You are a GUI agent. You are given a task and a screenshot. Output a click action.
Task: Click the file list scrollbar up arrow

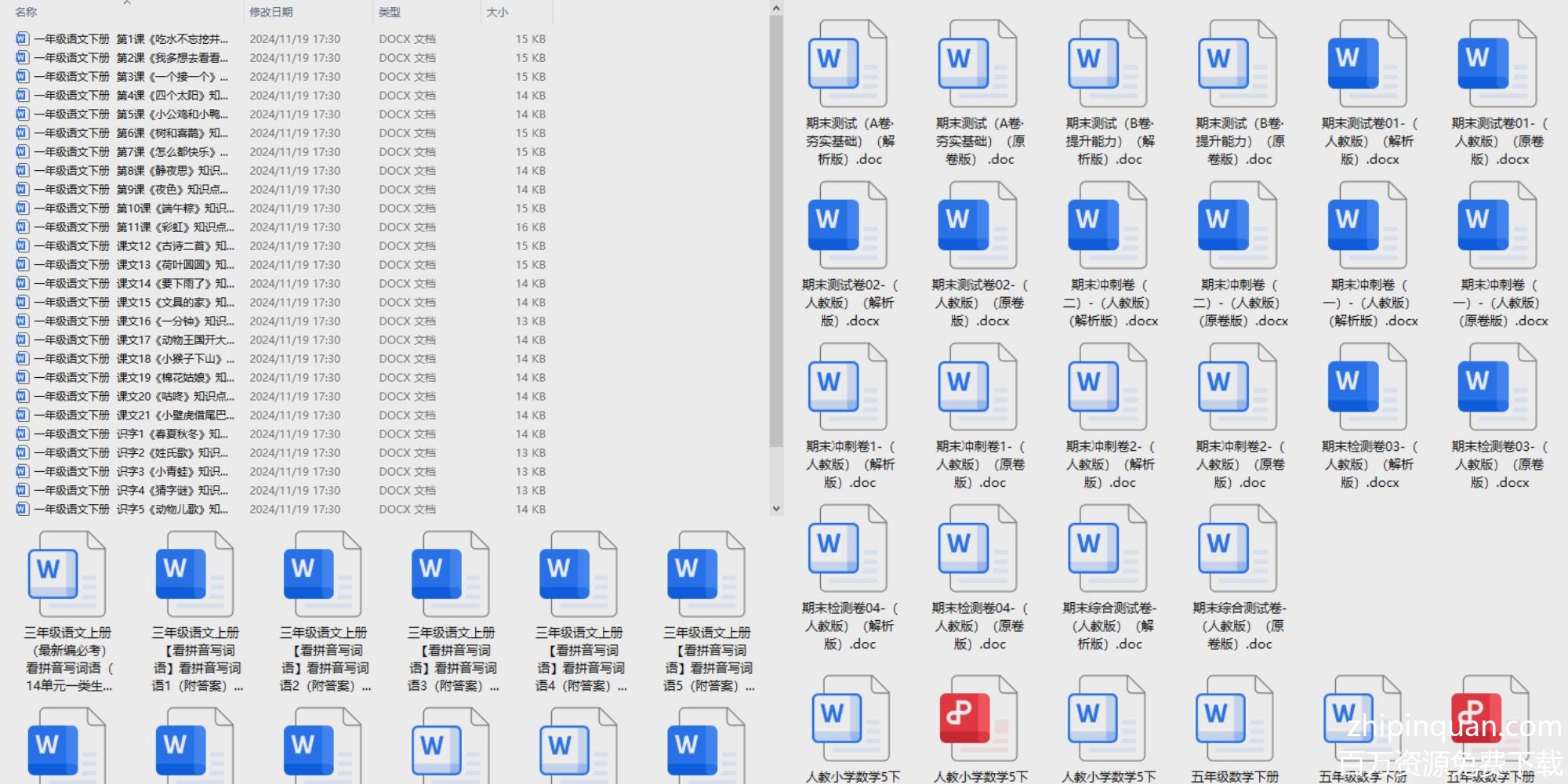(776, 9)
